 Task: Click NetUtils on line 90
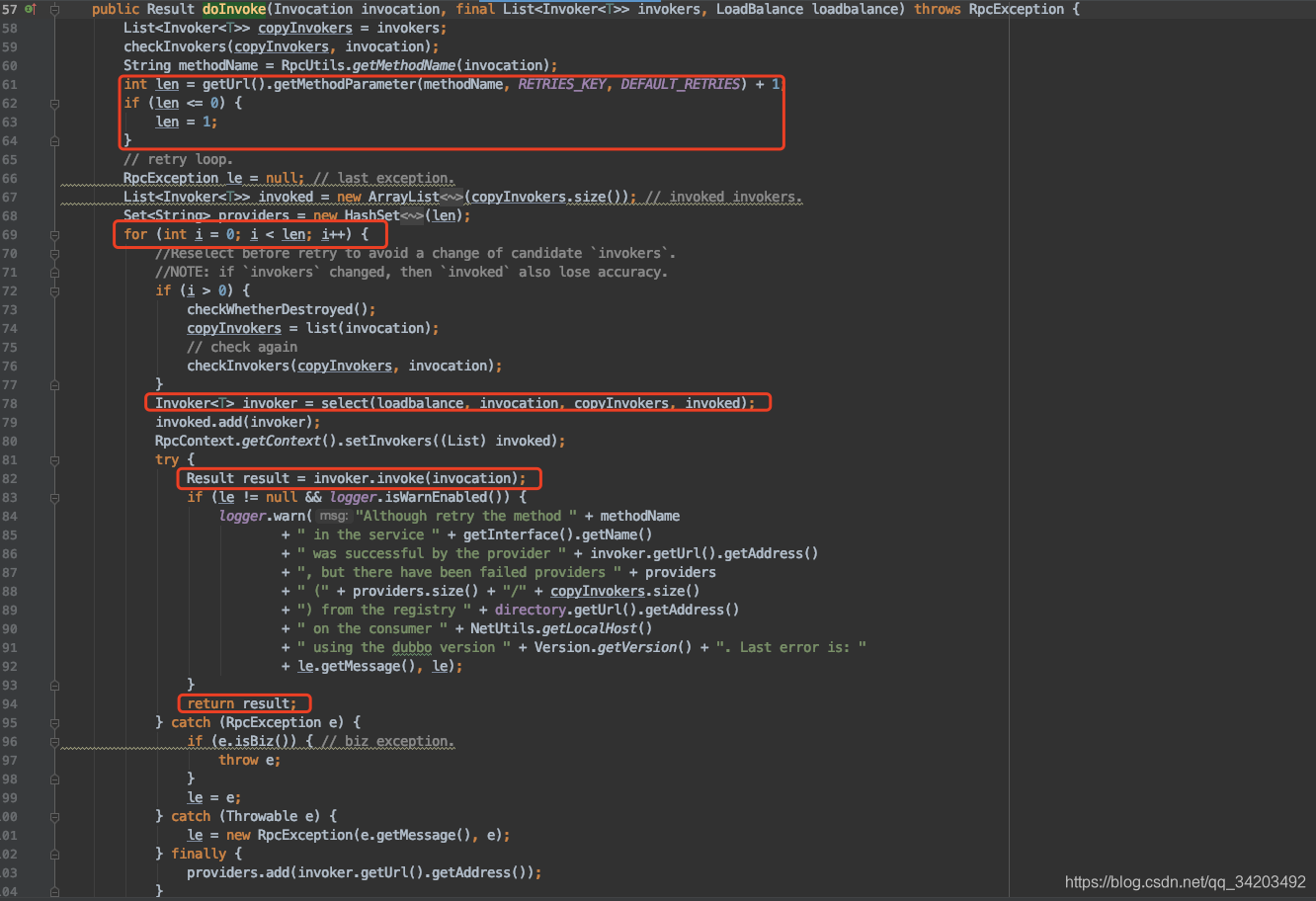502,628
